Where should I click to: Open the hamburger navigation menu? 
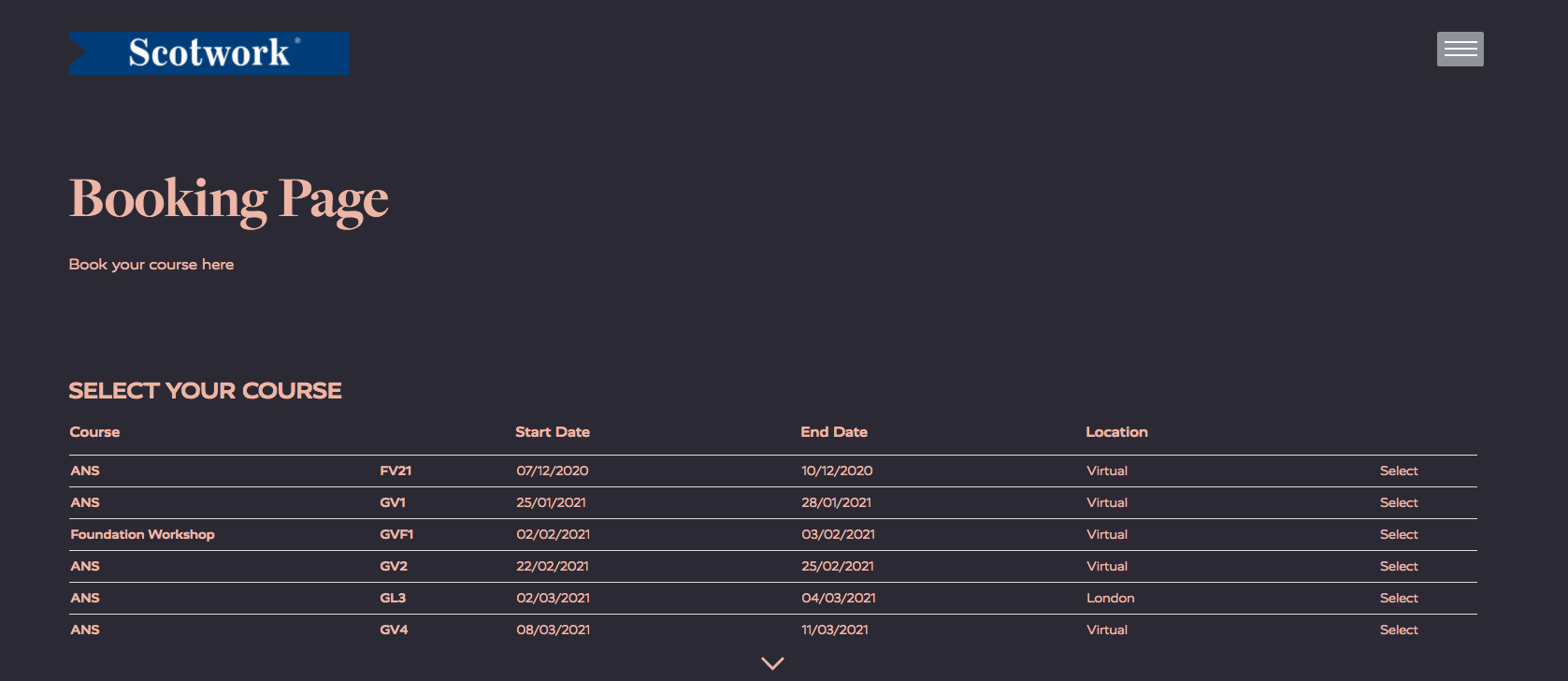1460,49
